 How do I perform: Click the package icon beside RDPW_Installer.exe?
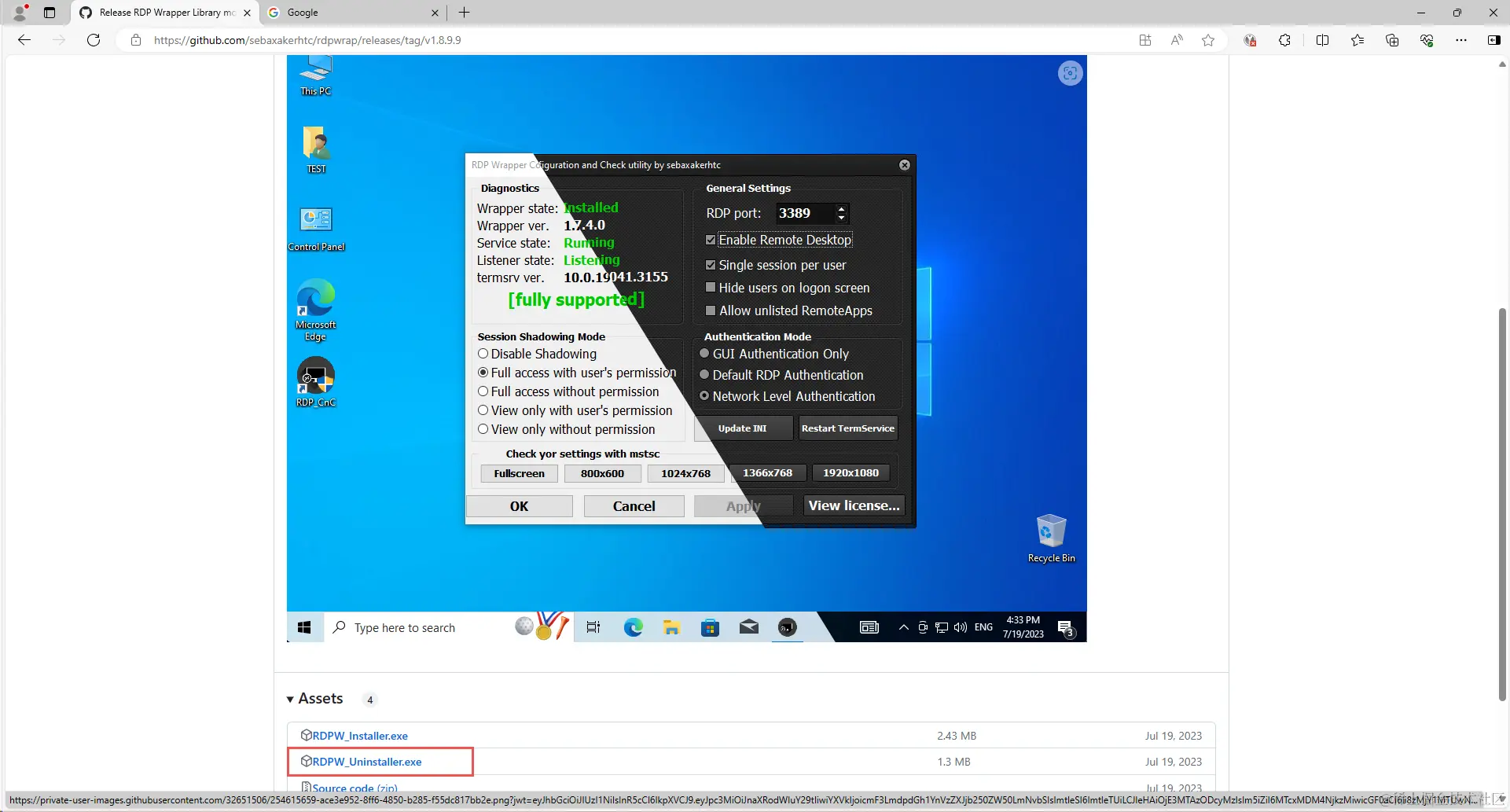point(306,735)
